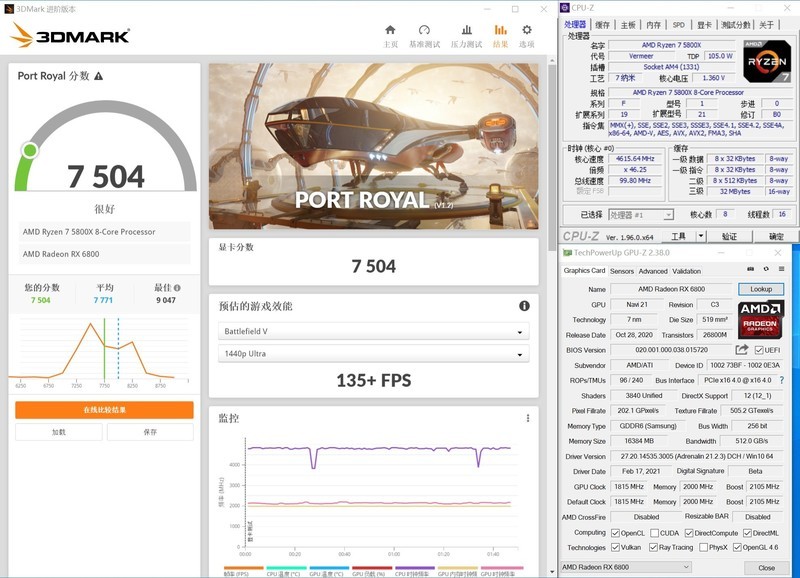The image size is (800, 578).
Task: Expand the Battlefield V game dropdown
Action: coord(374,332)
